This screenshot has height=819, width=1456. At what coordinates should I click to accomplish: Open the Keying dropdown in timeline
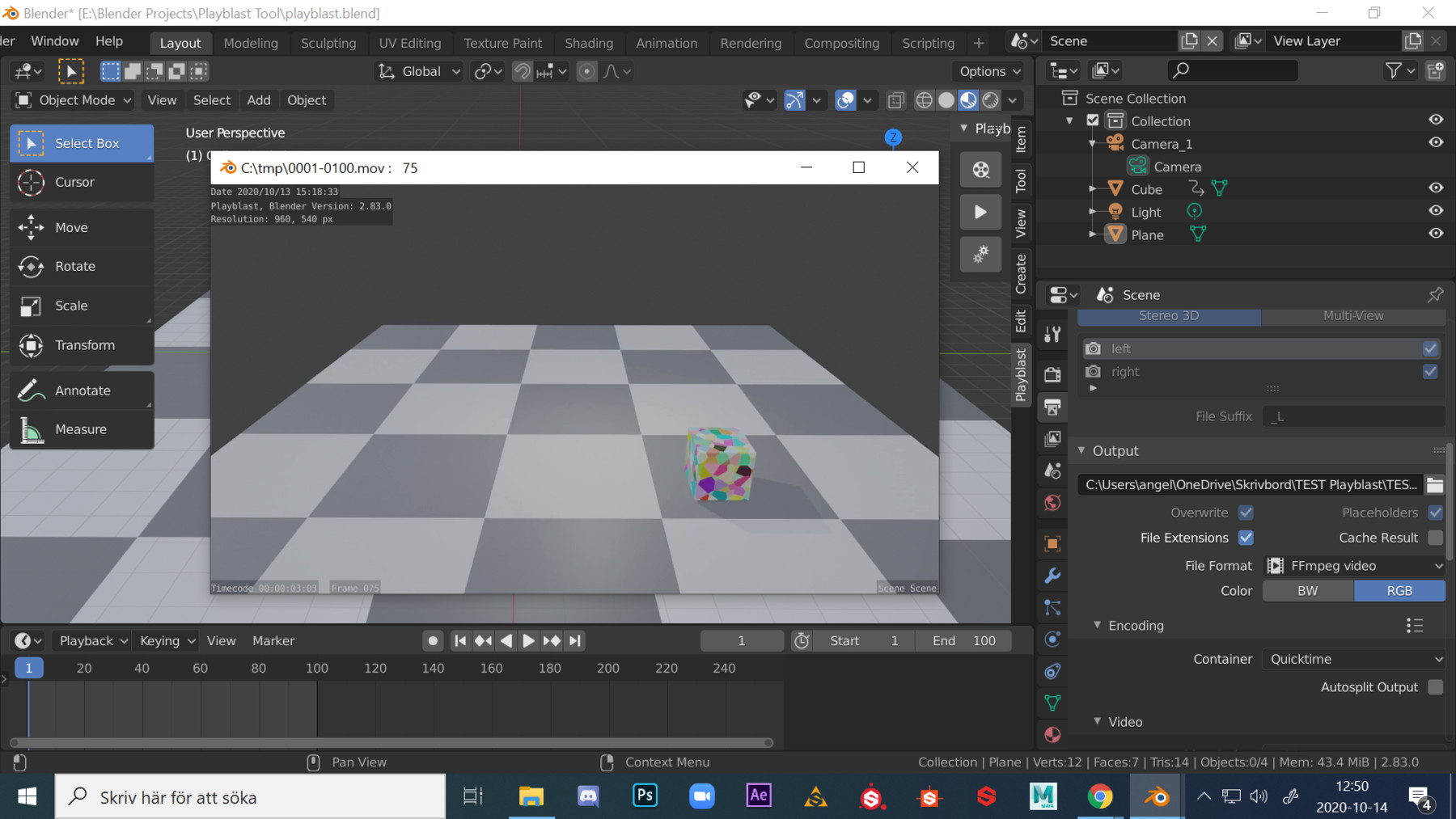[167, 640]
